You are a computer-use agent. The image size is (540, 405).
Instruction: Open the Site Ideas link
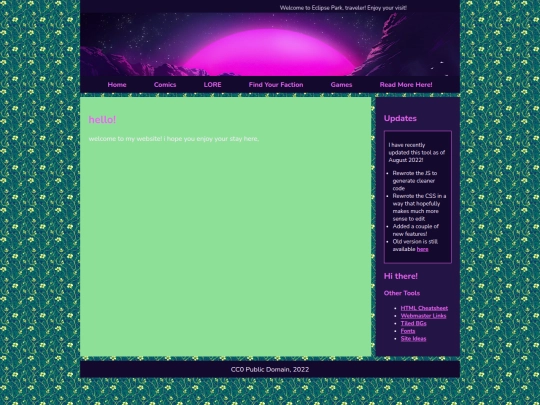413,339
